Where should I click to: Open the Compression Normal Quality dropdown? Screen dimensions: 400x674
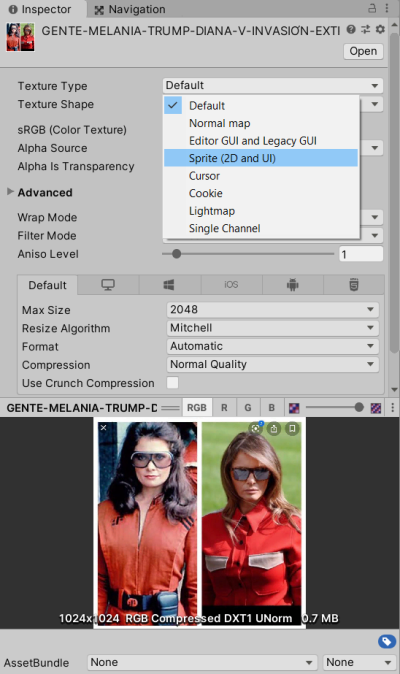coord(272,365)
